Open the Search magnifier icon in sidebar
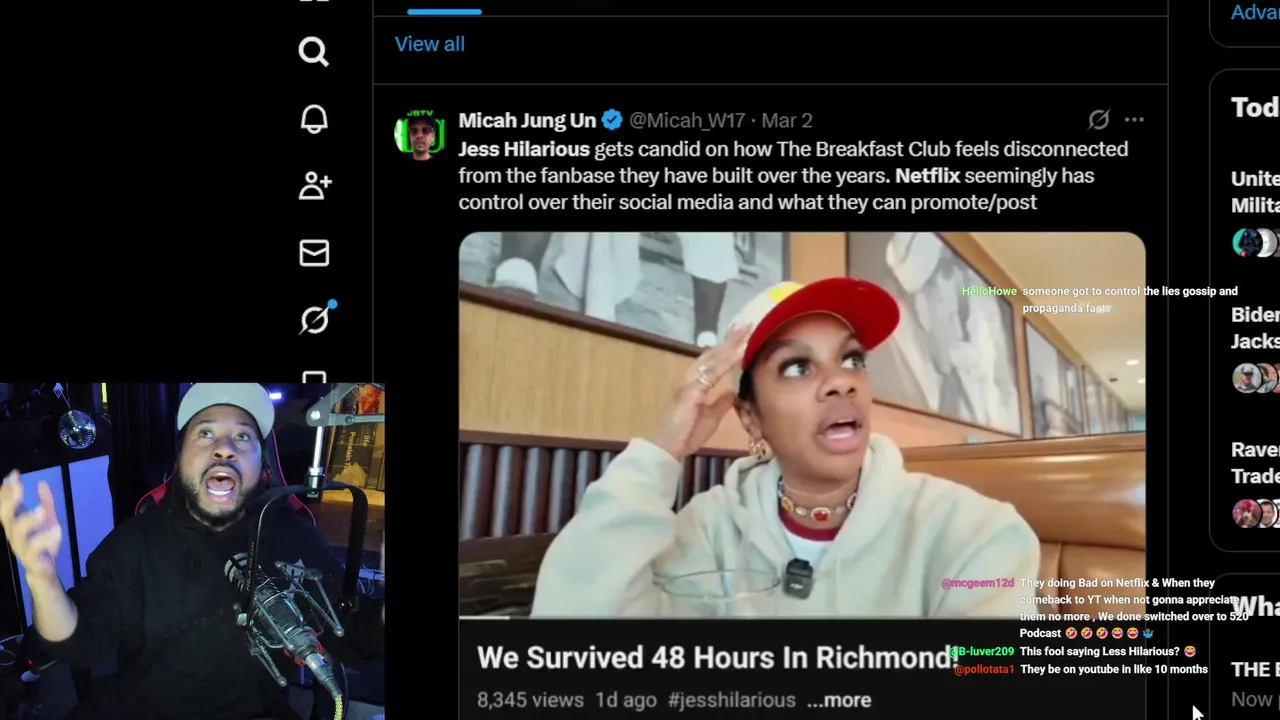 [x=314, y=51]
